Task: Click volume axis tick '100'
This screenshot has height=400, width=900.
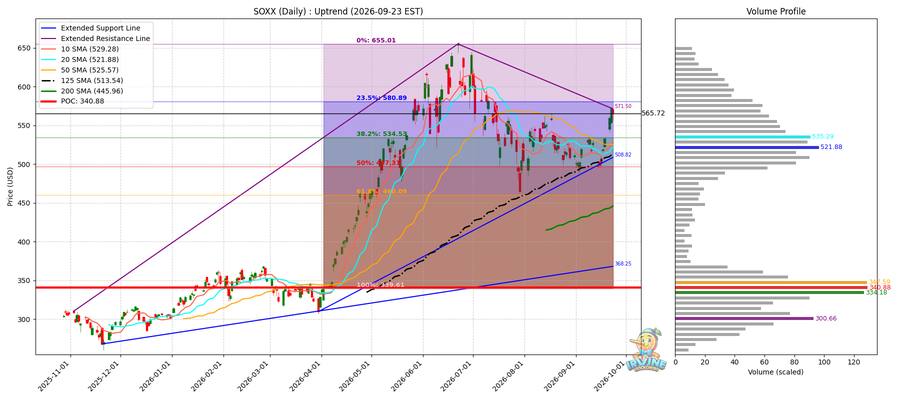Action: click(825, 362)
